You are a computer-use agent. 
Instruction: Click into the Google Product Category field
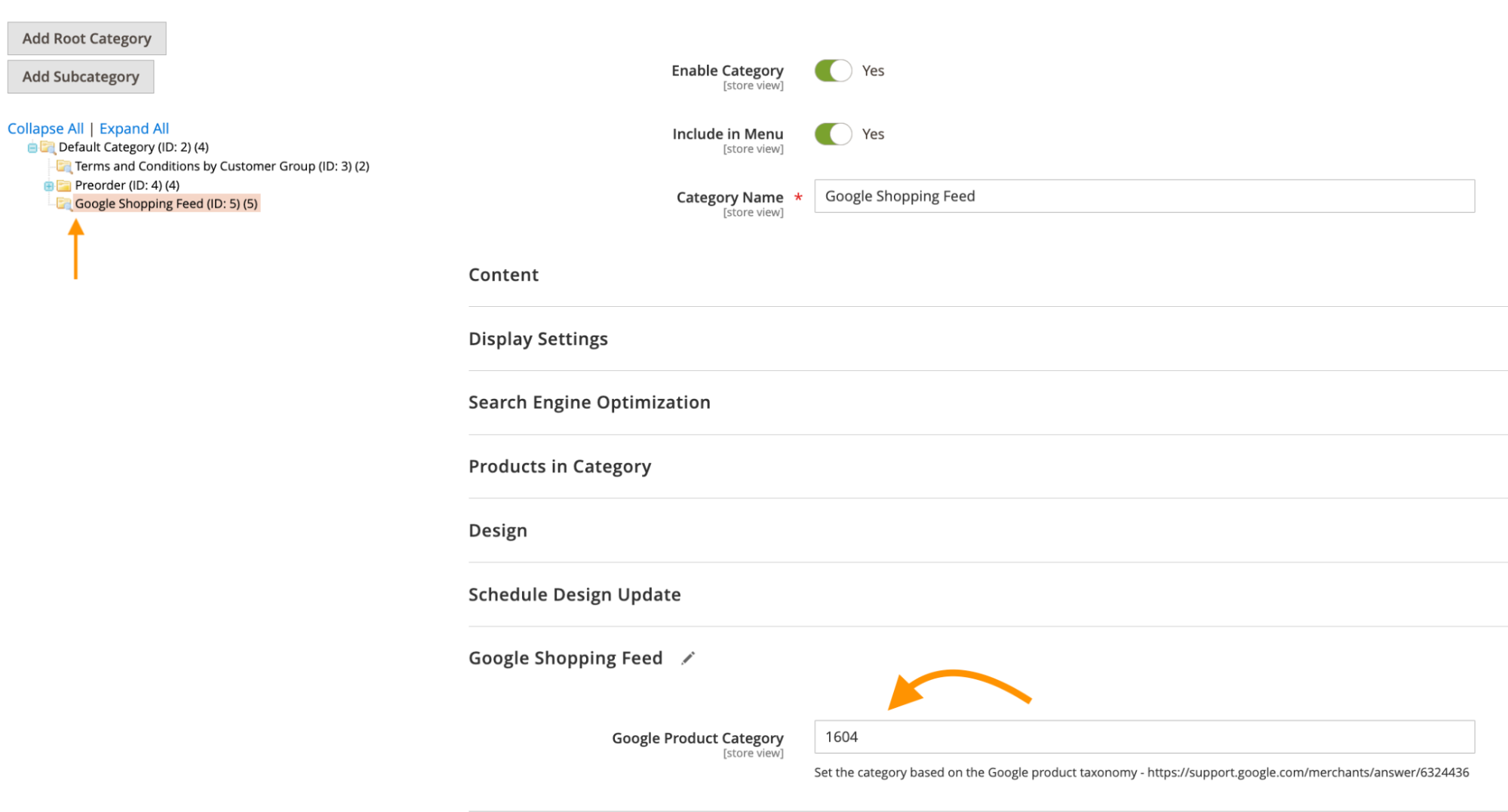1144,737
